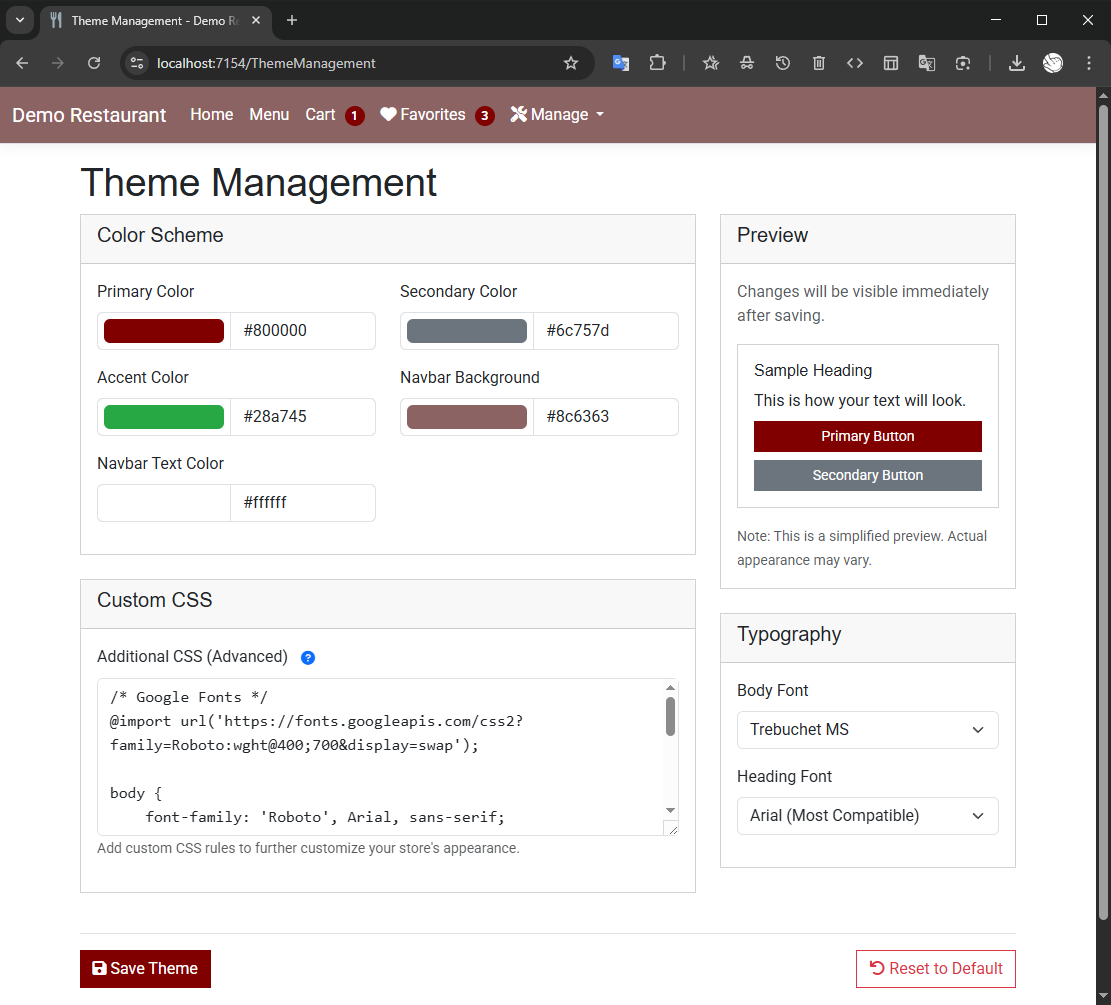
Task: Click the 'Custom CSS' card header
Action: click(388, 604)
